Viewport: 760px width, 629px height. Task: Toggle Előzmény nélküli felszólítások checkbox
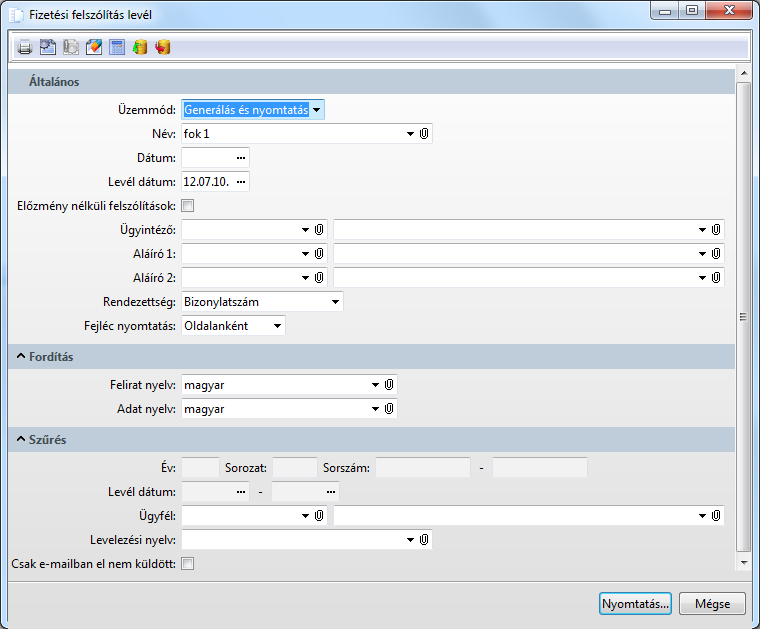click(x=188, y=205)
